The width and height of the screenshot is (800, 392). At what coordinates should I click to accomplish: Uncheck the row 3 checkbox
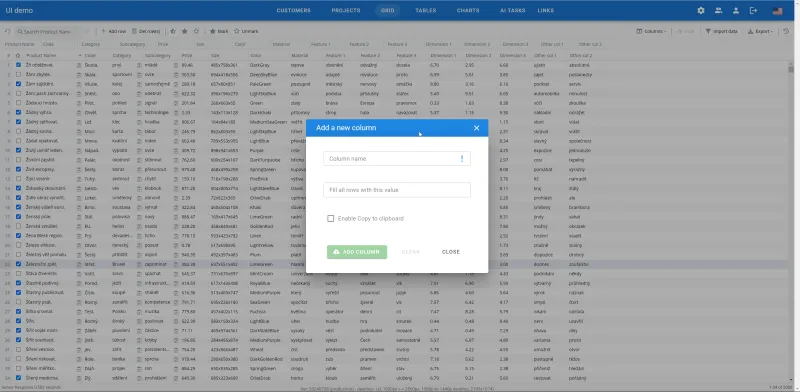18,84
